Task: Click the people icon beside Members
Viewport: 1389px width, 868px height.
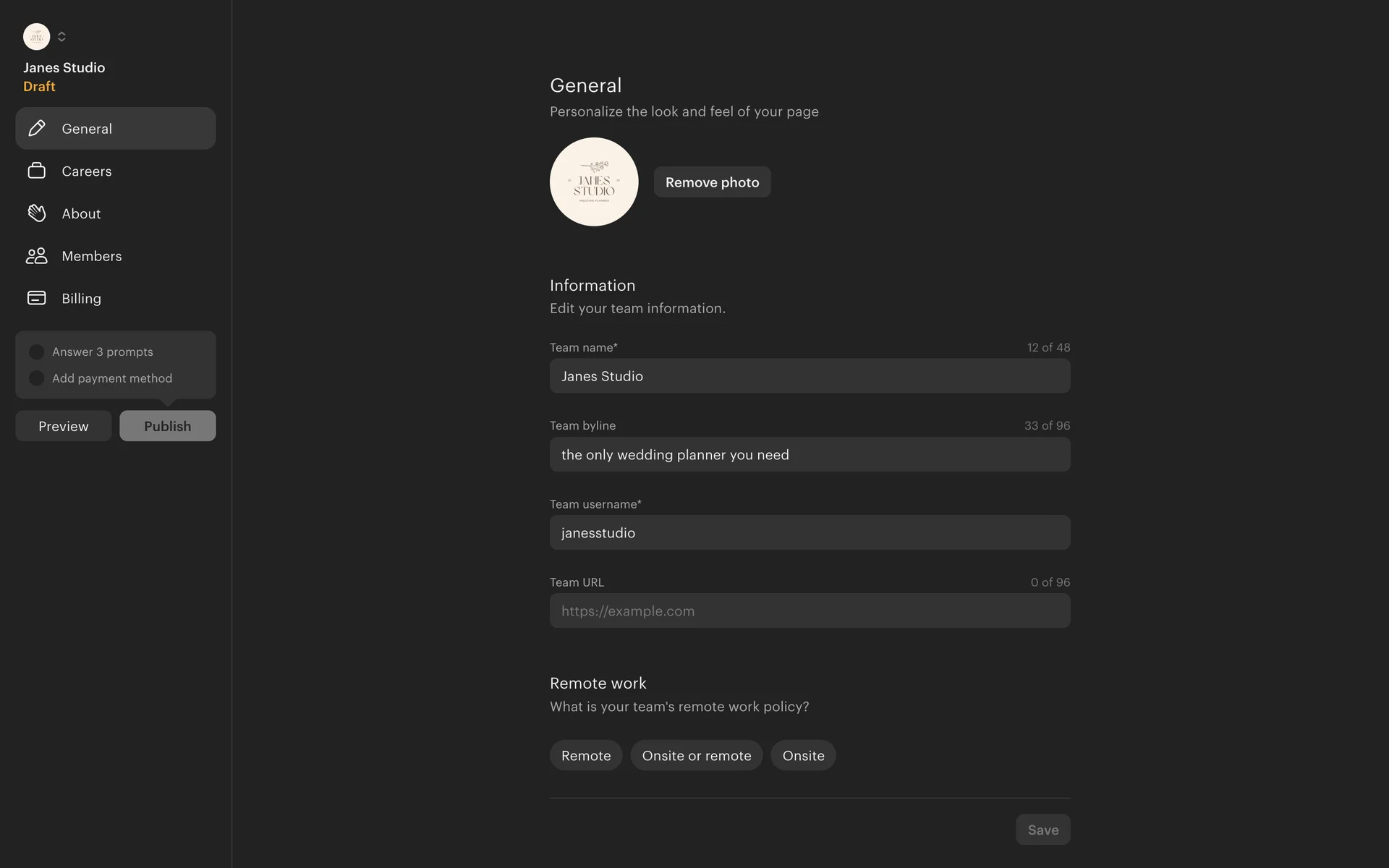Action: click(x=37, y=256)
